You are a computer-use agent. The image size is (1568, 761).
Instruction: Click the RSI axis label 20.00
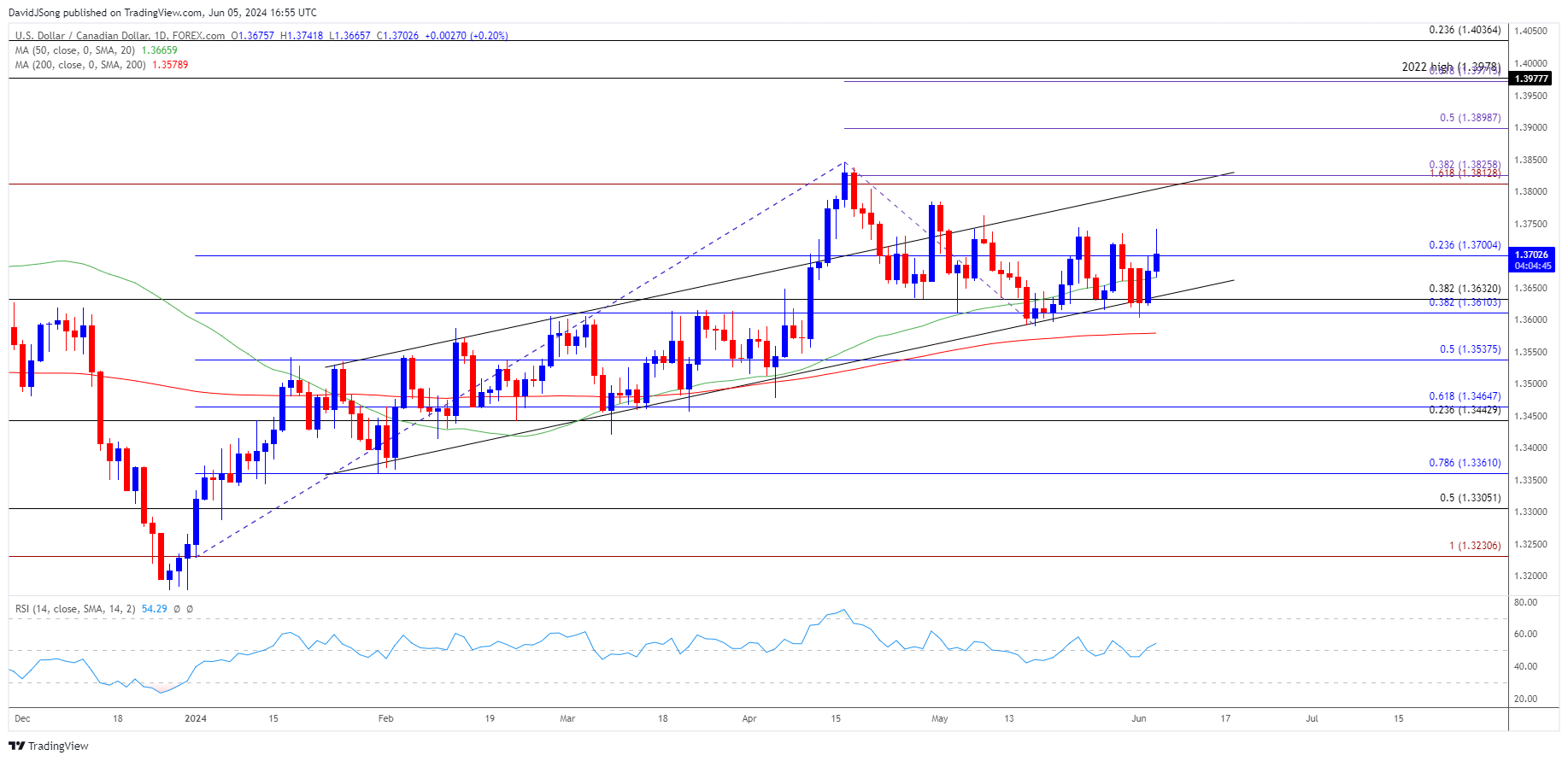(x=1525, y=699)
